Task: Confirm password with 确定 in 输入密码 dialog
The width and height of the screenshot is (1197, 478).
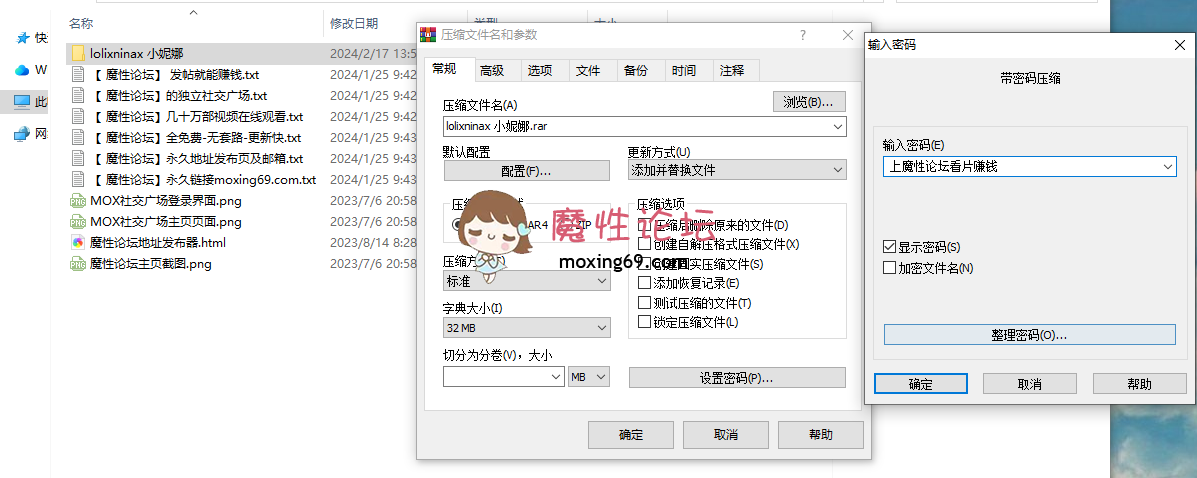Action: 921,383
